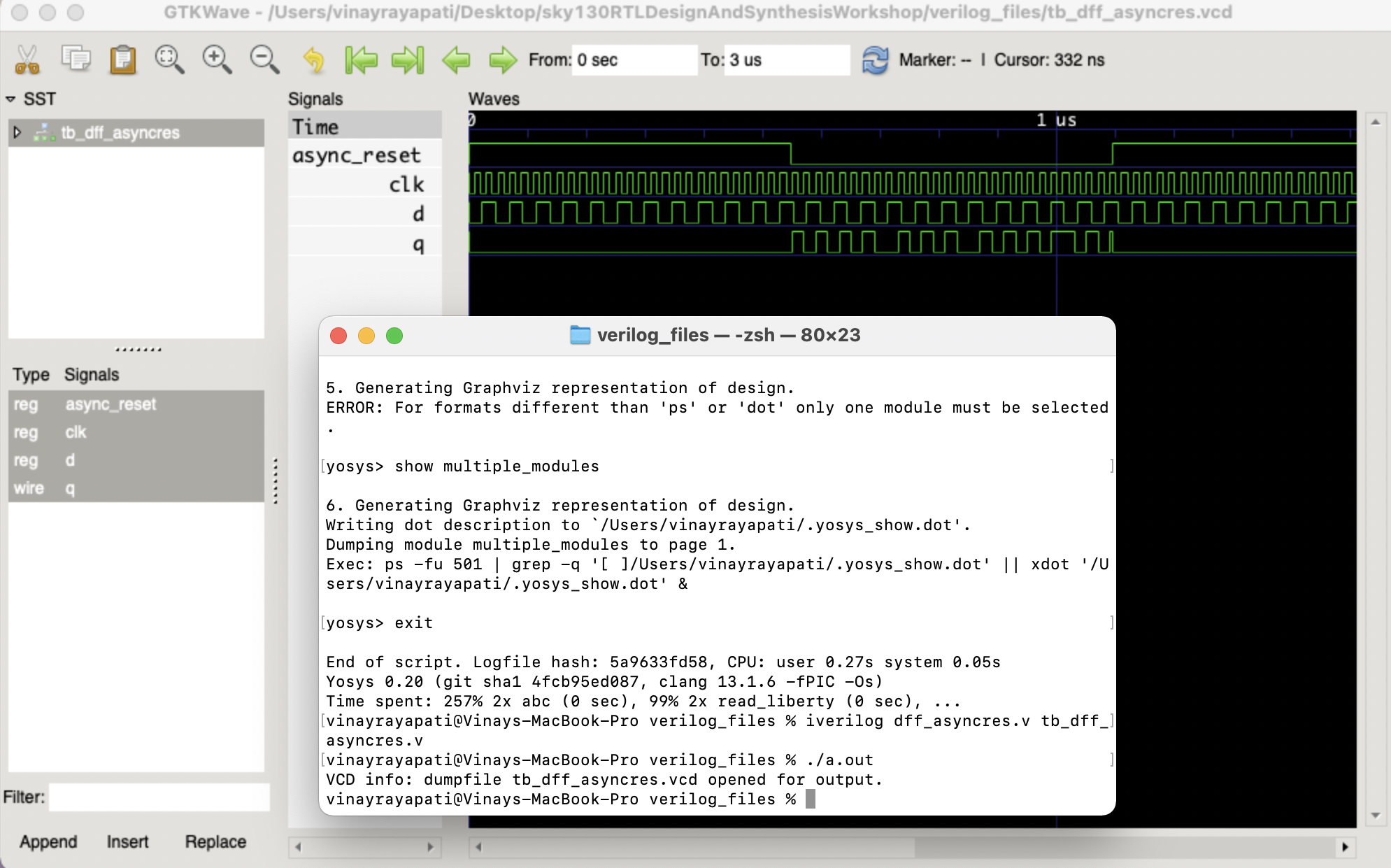Collapse the SST panel disclosure triangle
1391x868 pixels.
[x=11, y=99]
